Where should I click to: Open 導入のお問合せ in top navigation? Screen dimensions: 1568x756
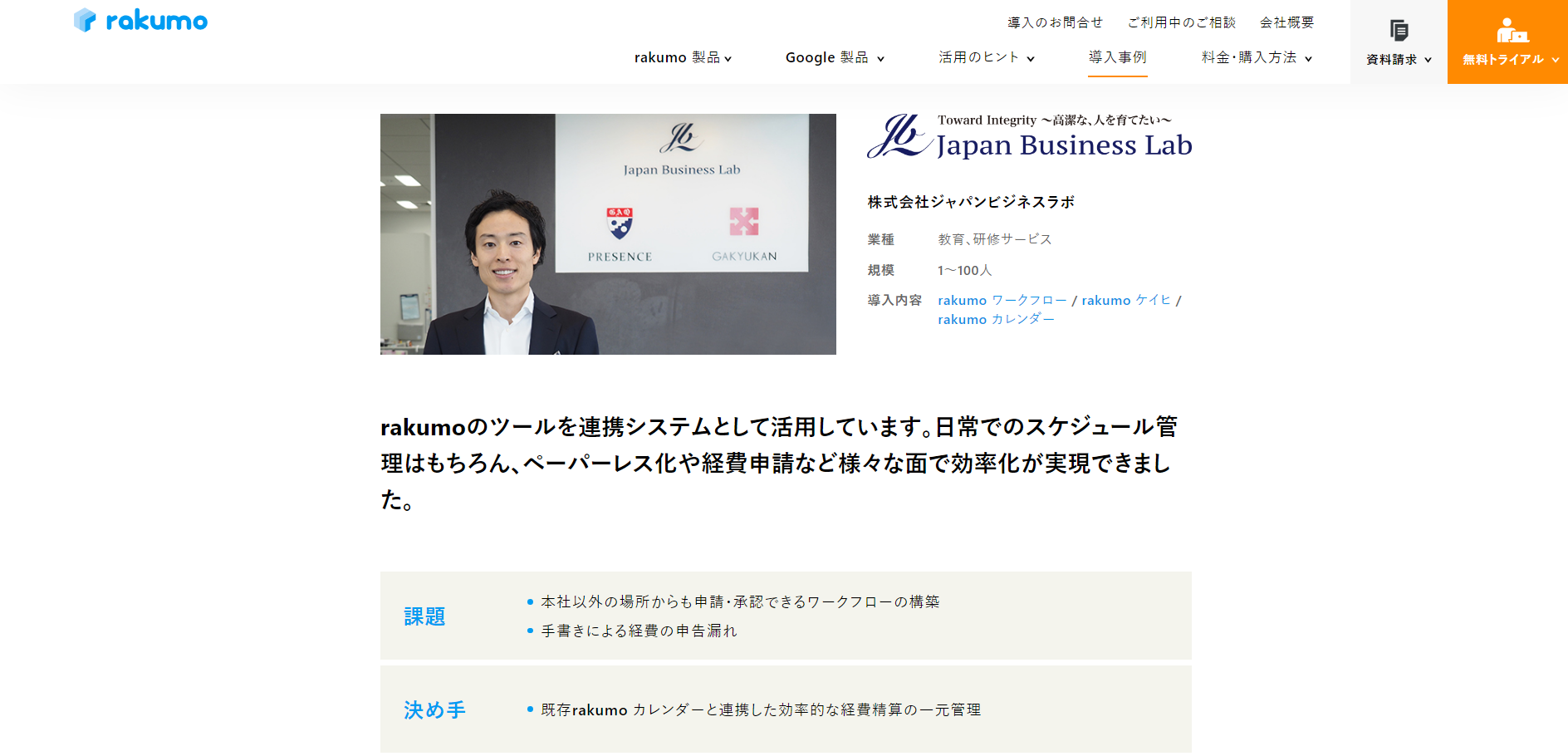pyautogui.click(x=1055, y=22)
